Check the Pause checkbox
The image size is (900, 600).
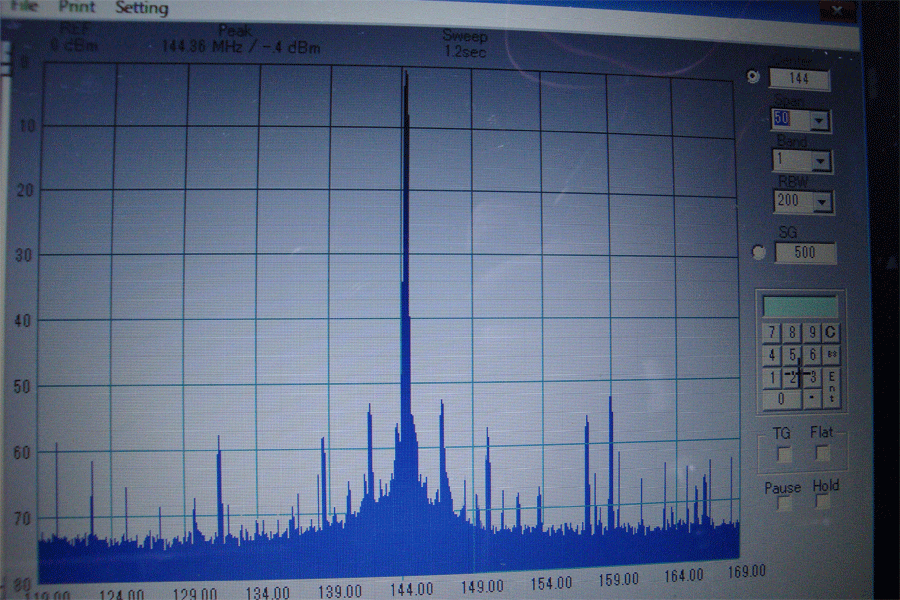pyautogui.click(x=784, y=503)
